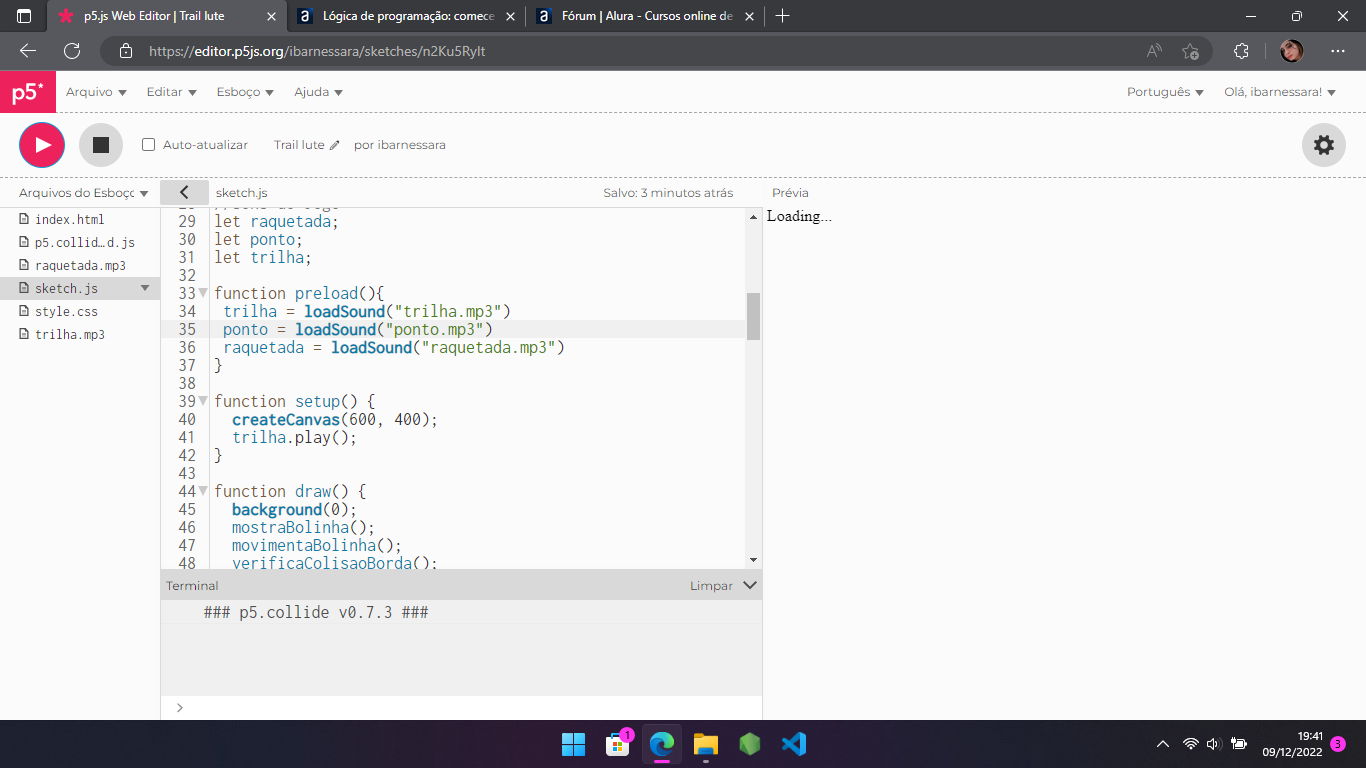Screen dimensions: 1366x768
Task: Open sketch.js file options arrow
Action: point(145,288)
